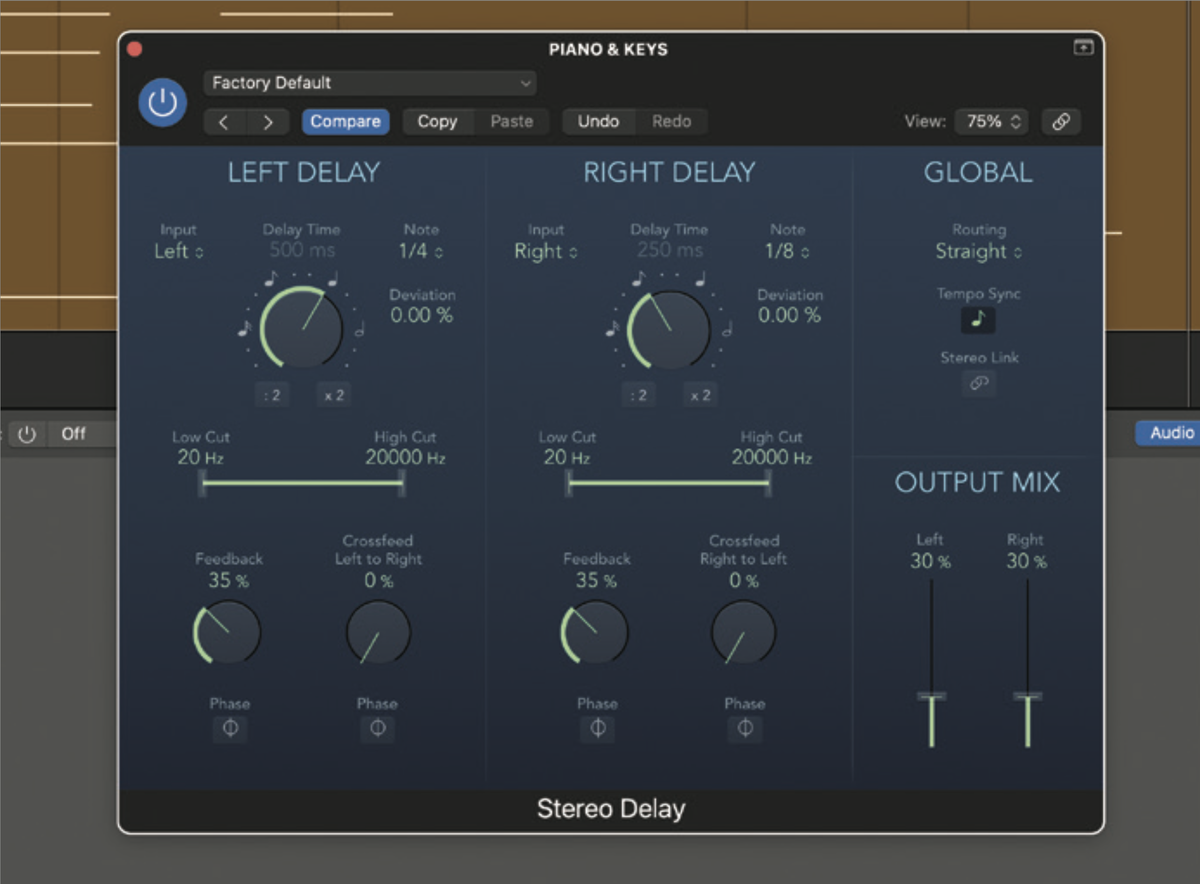Open the View zoom selector at 75%
This screenshot has width=1200, height=884.
pos(990,121)
